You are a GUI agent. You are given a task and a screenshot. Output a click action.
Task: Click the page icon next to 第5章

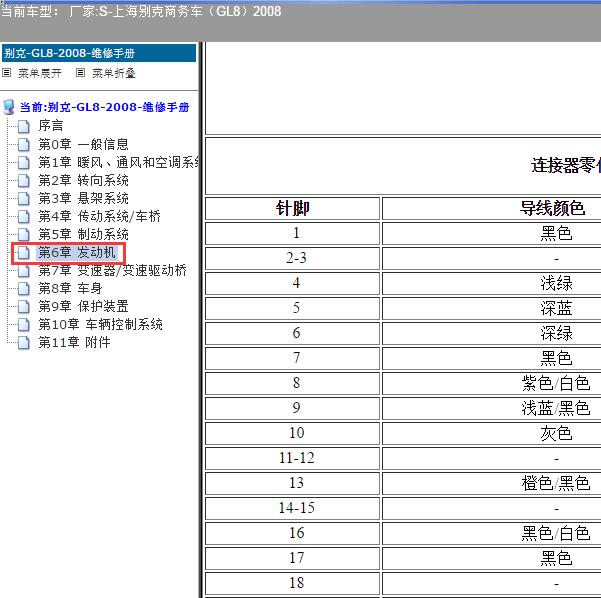[24, 234]
